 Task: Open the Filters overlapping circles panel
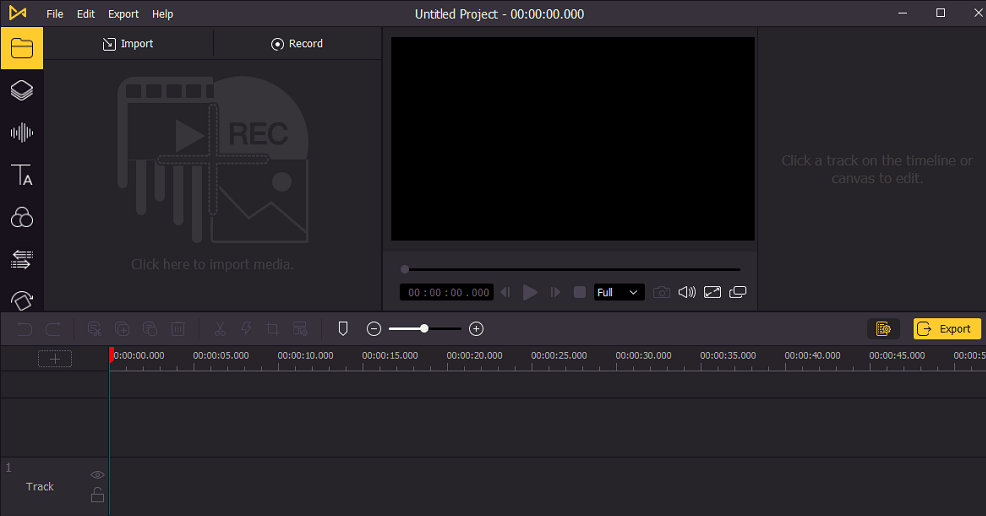22,217
